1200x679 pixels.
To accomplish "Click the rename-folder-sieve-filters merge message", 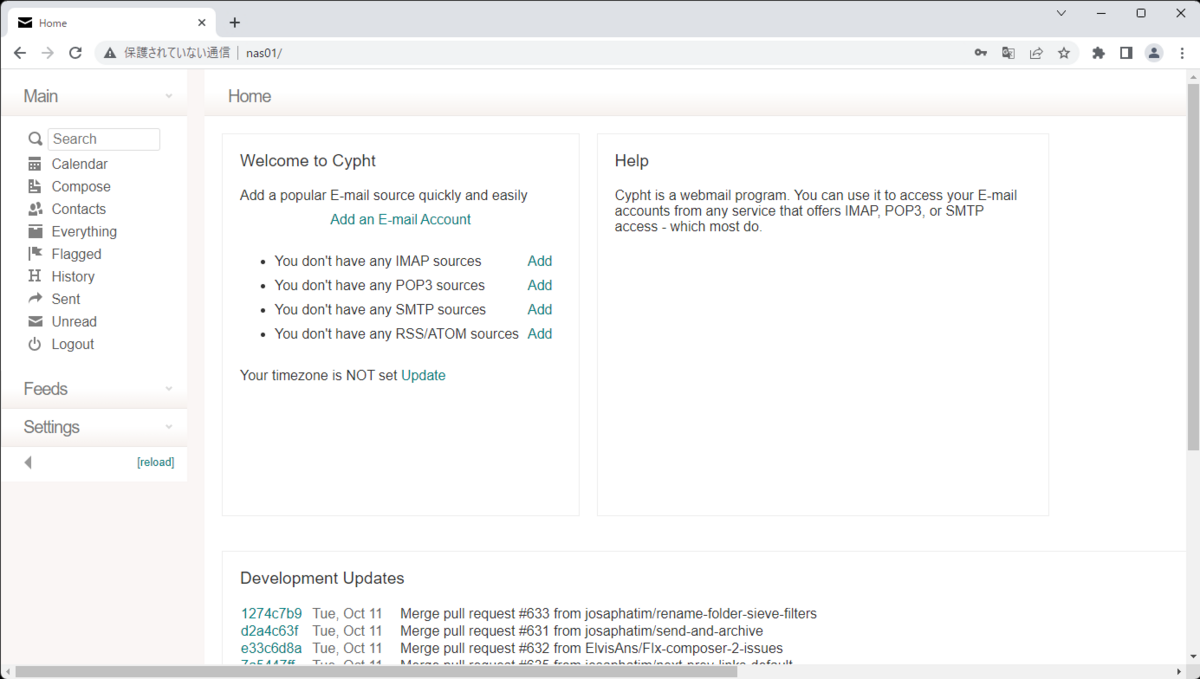I will [608, 613].
